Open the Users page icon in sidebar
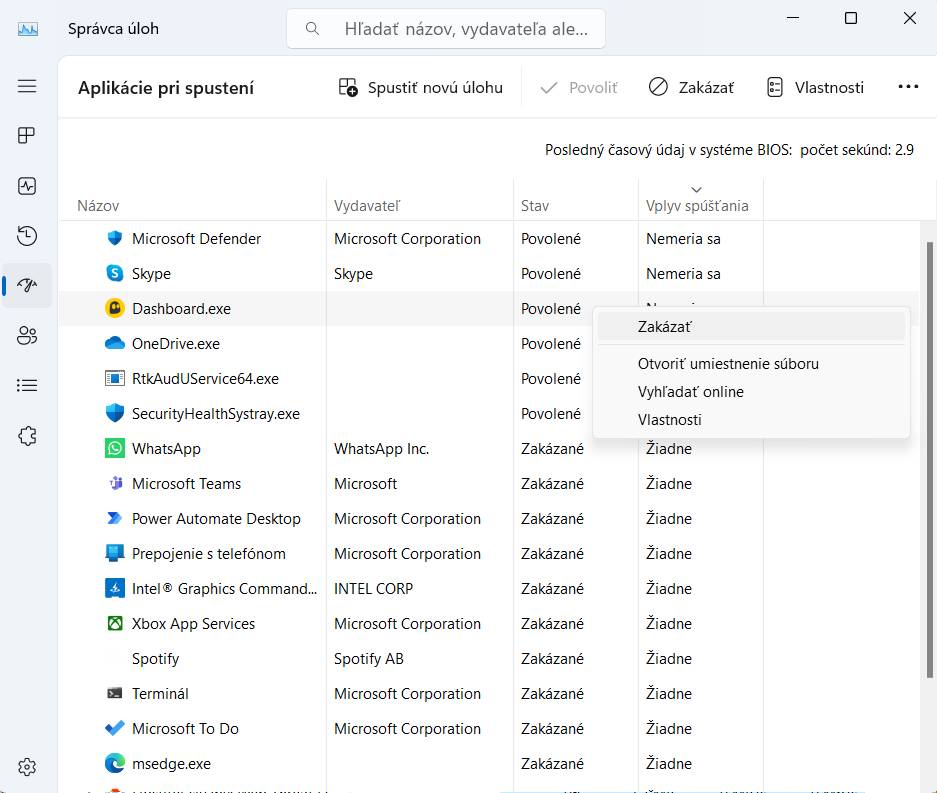Screen dimensions: 937x793 point(27,335)
